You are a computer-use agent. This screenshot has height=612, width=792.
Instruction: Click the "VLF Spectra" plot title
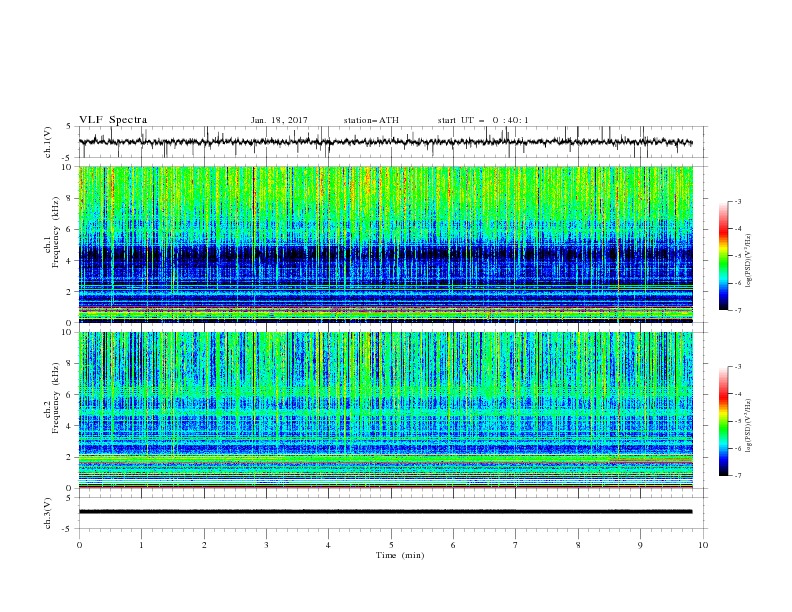(x=113, y=120)
